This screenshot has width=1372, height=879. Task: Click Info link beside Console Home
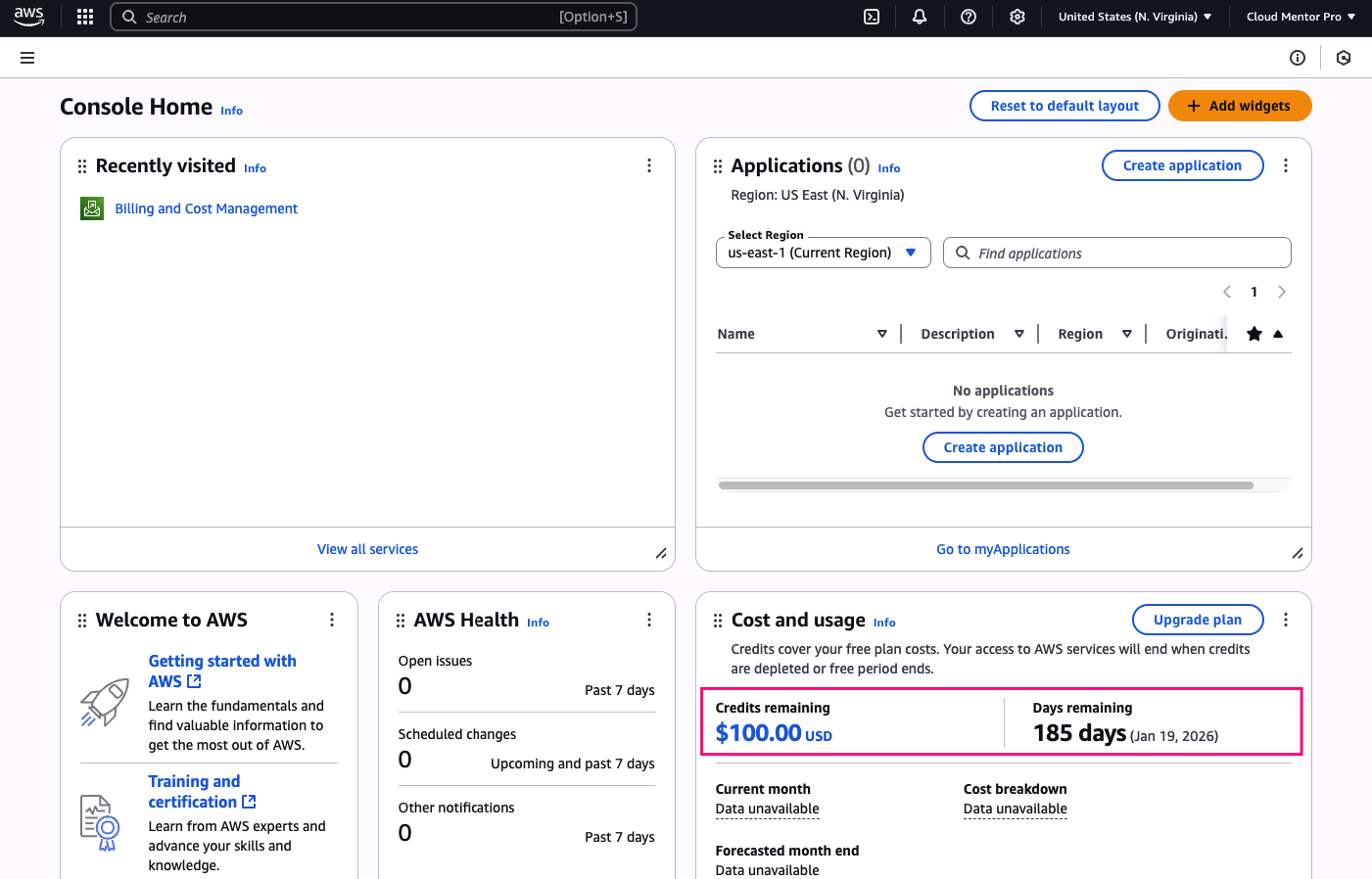click(x=231, y=111)
